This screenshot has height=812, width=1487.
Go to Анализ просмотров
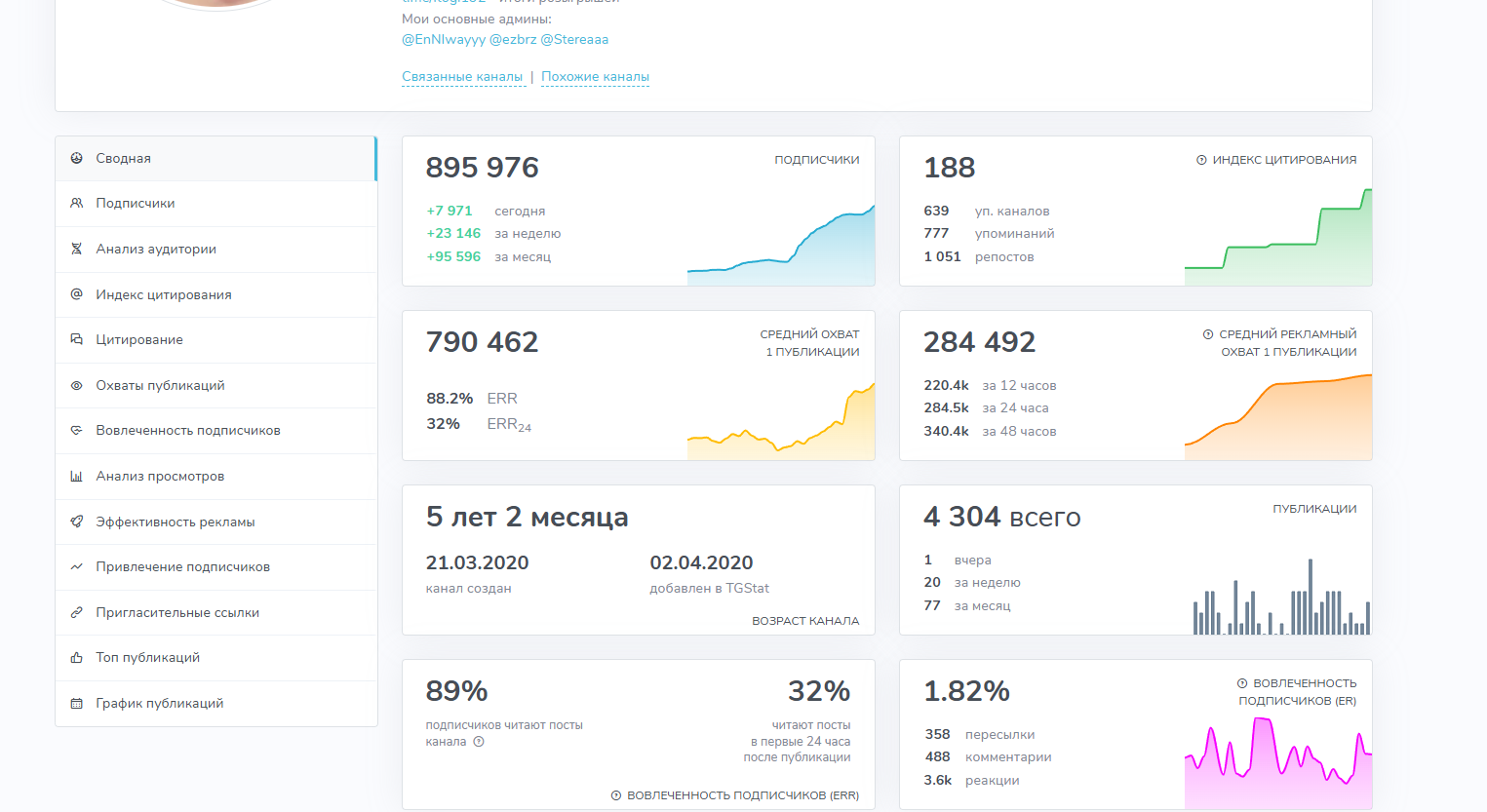click(x=215, y=476)
